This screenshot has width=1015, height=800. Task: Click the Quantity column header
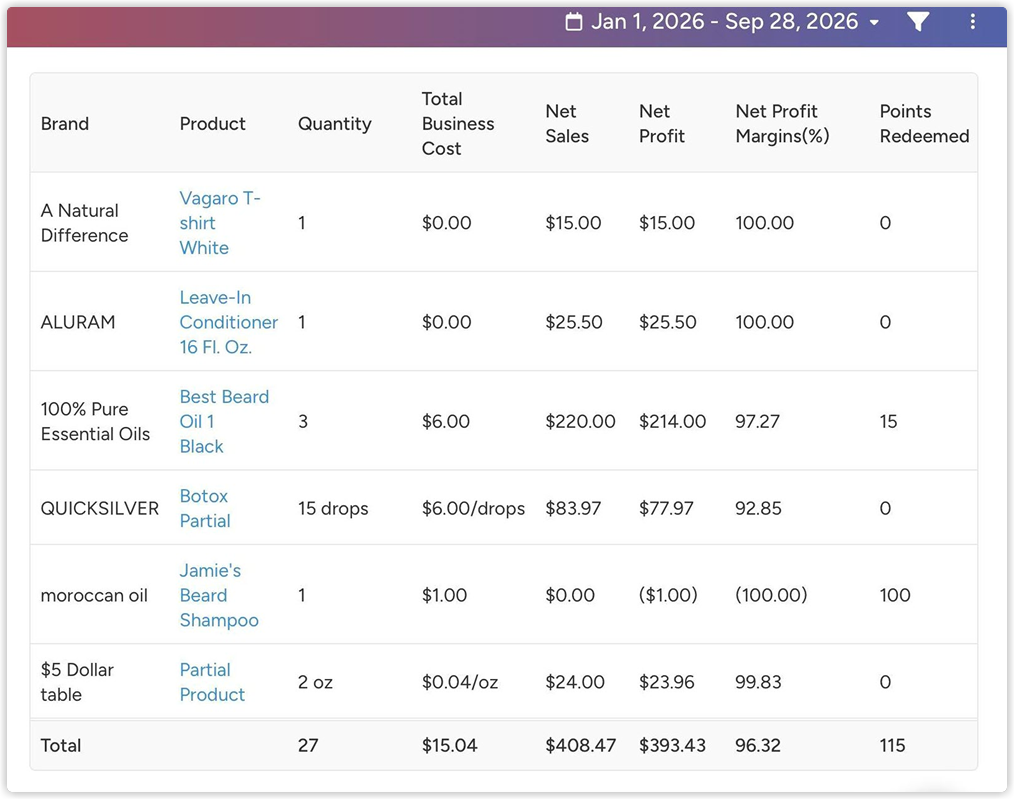tap(335, 124)
